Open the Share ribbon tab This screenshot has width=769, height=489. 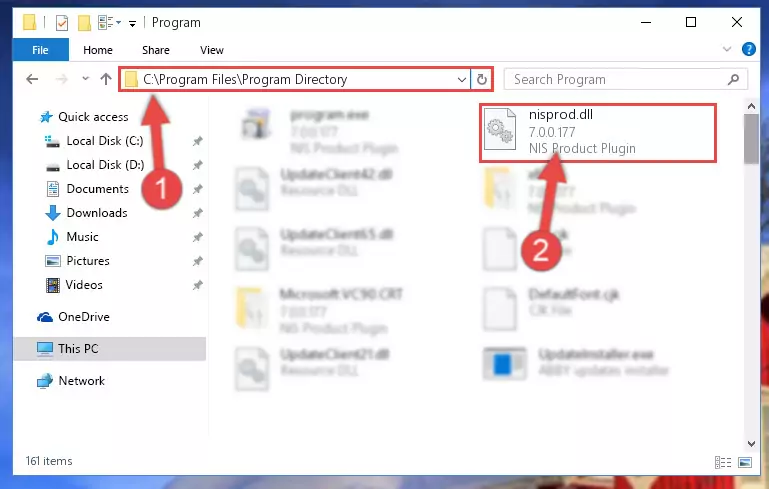pyautogui.click(x=155, y=50)
